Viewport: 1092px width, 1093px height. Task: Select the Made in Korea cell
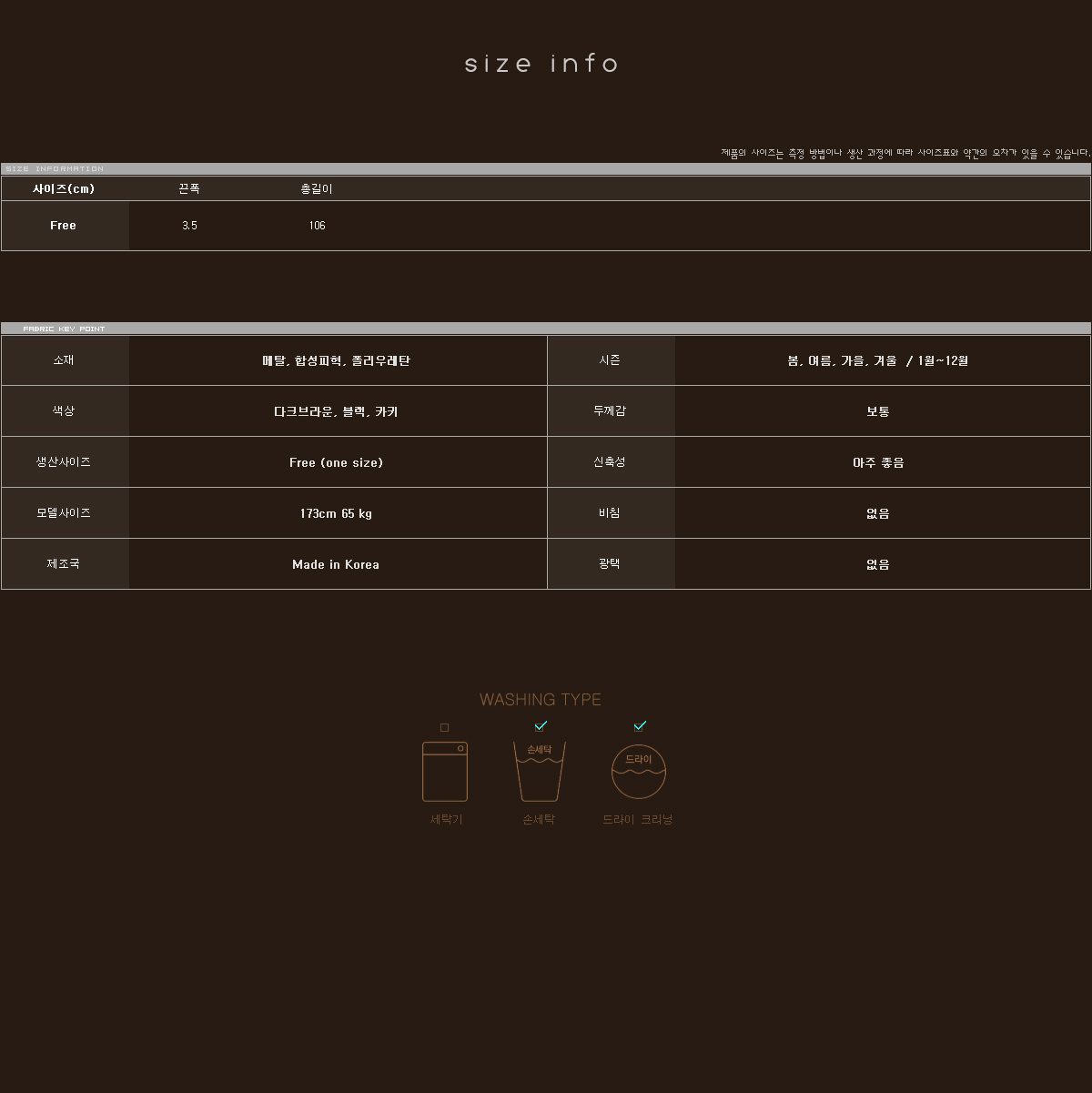click(x=336, y=565)
